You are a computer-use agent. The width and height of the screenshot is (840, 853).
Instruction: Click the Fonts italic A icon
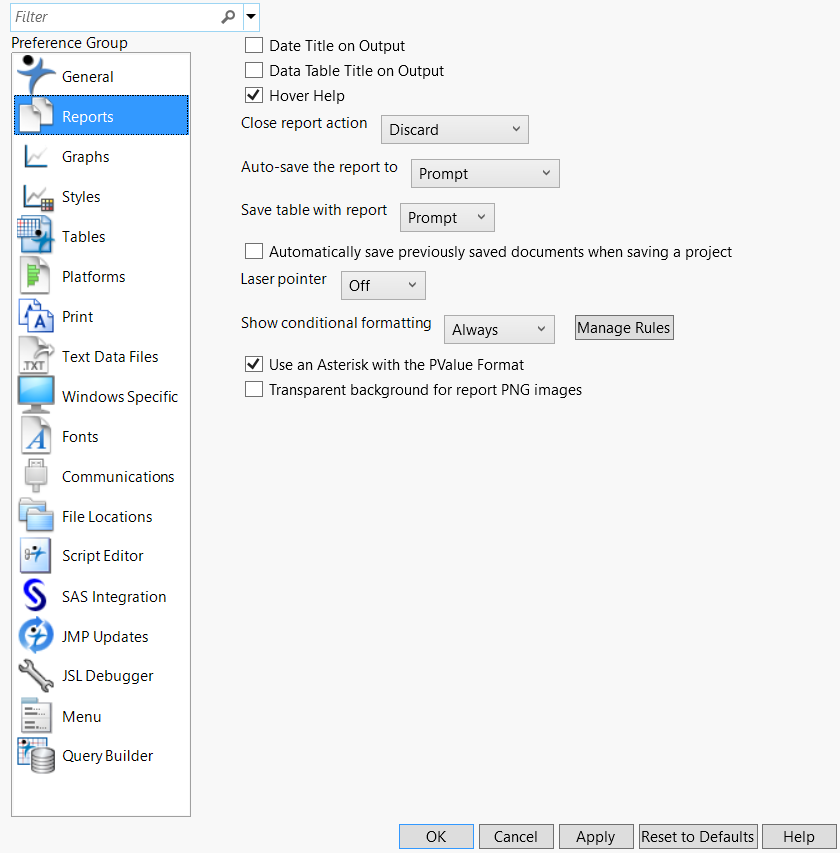pyautogui.click(x=36, y=436)
